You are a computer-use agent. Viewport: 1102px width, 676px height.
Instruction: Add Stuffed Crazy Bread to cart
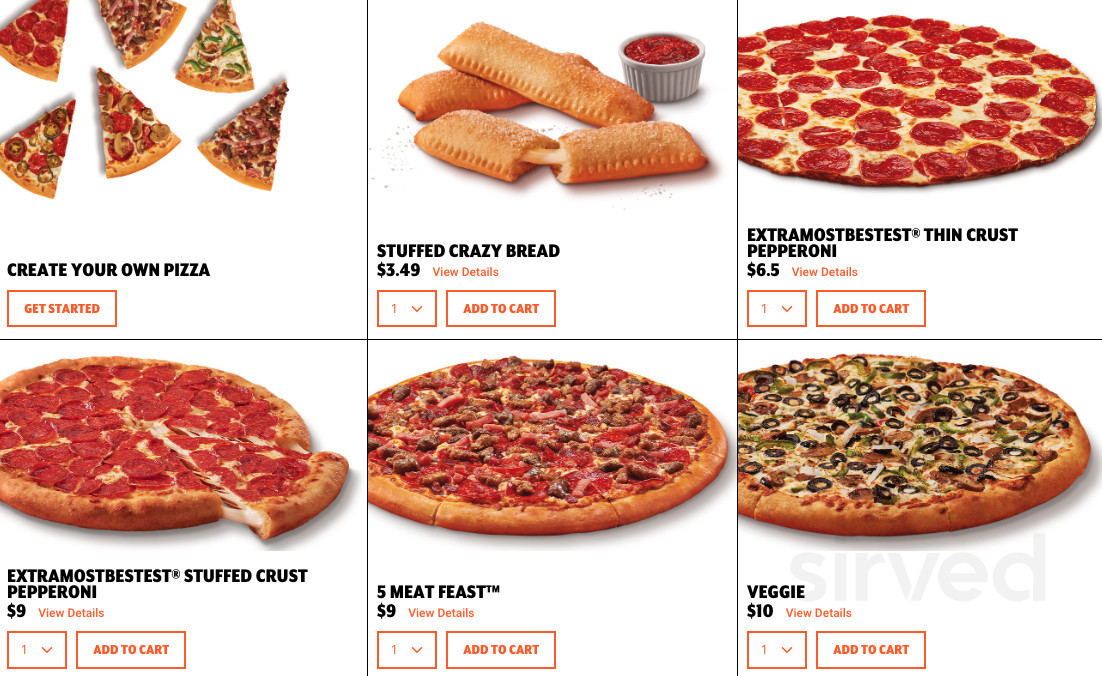pyautogui.click(x=500, y=308)
